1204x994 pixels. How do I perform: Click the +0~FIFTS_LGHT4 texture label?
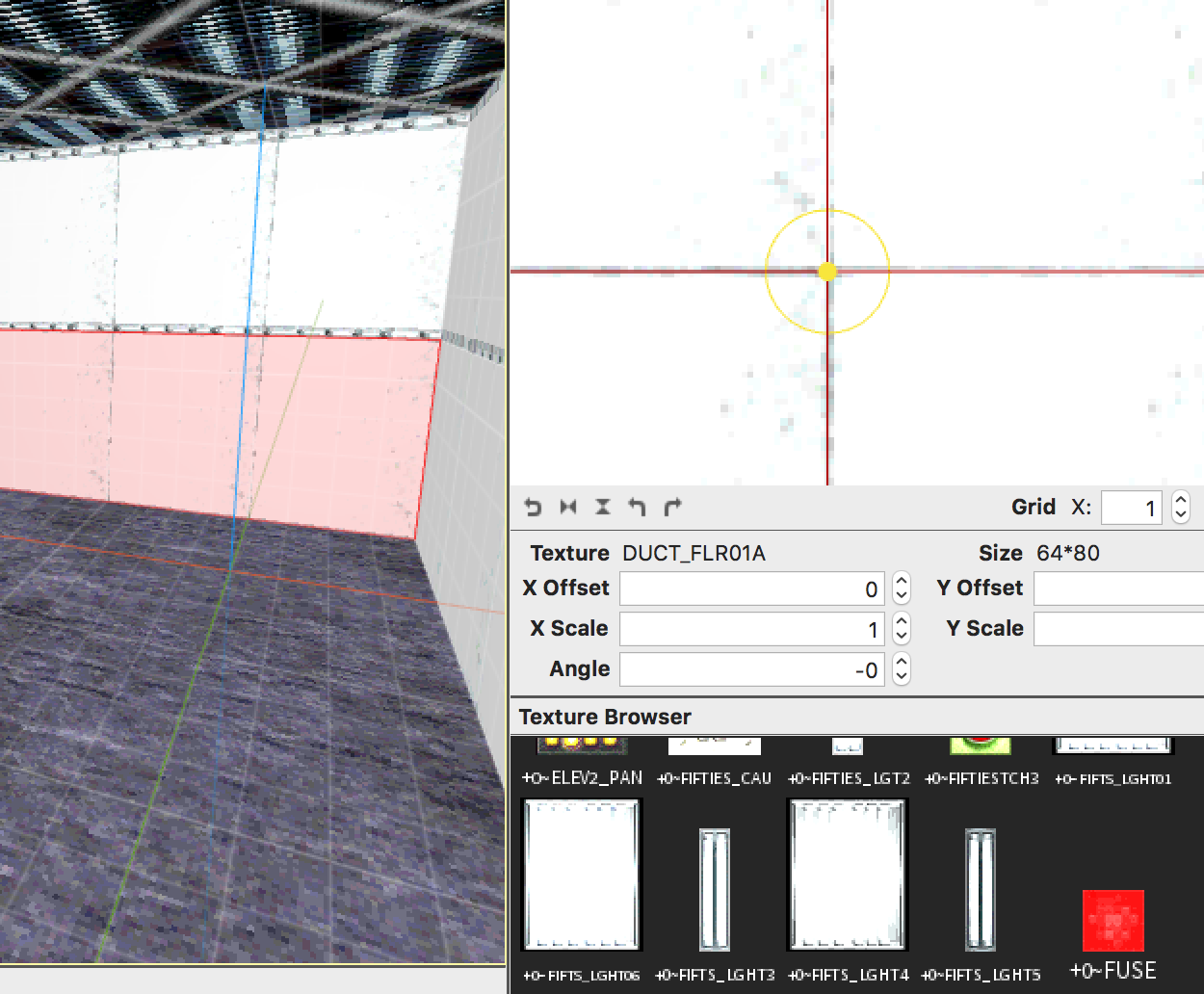coord(849,975)
